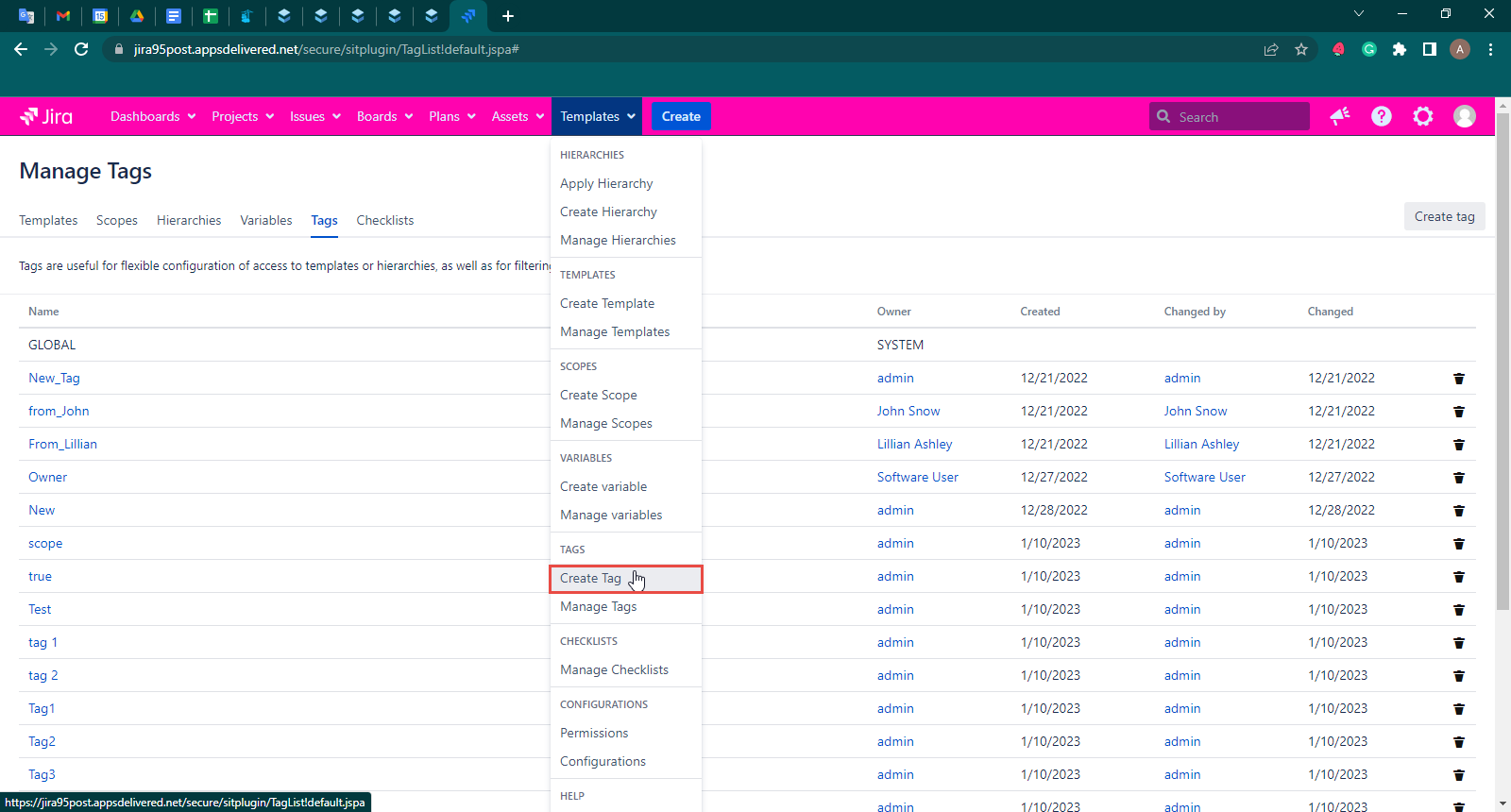
Task: Select Create Tag in Templates menu
Action: (590, 579)
